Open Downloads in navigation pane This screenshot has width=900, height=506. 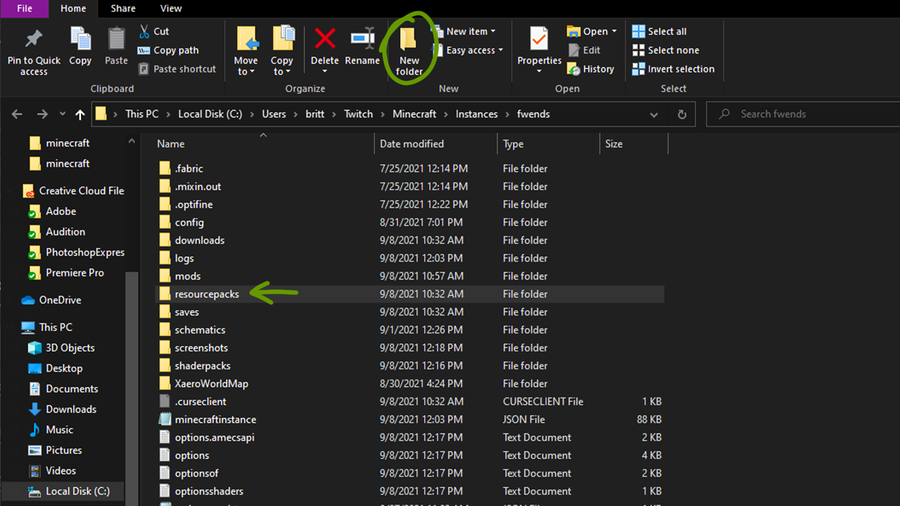tap(63, 410)
